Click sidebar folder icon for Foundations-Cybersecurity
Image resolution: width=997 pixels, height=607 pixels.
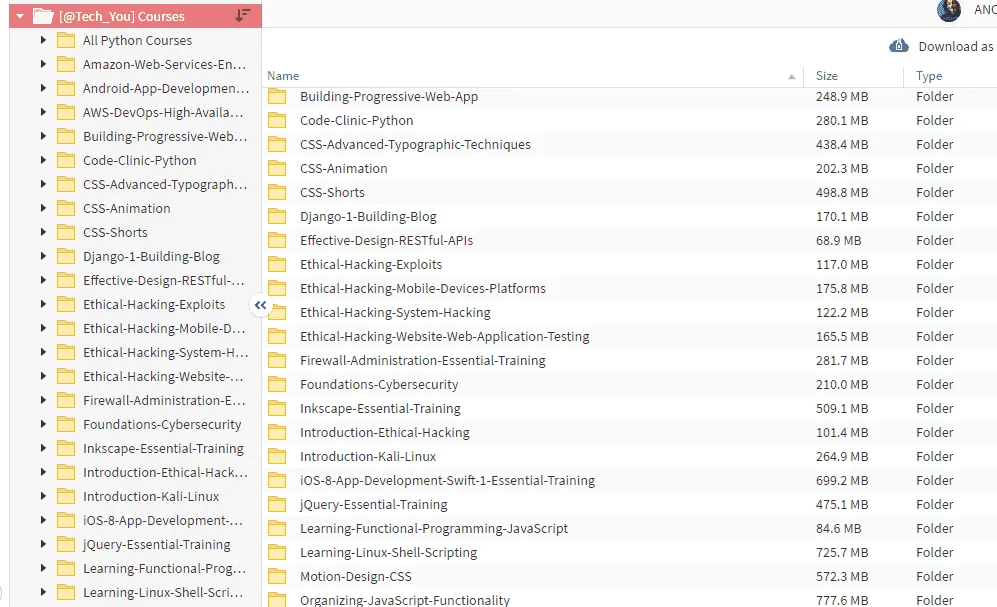(x=66, y=425)
